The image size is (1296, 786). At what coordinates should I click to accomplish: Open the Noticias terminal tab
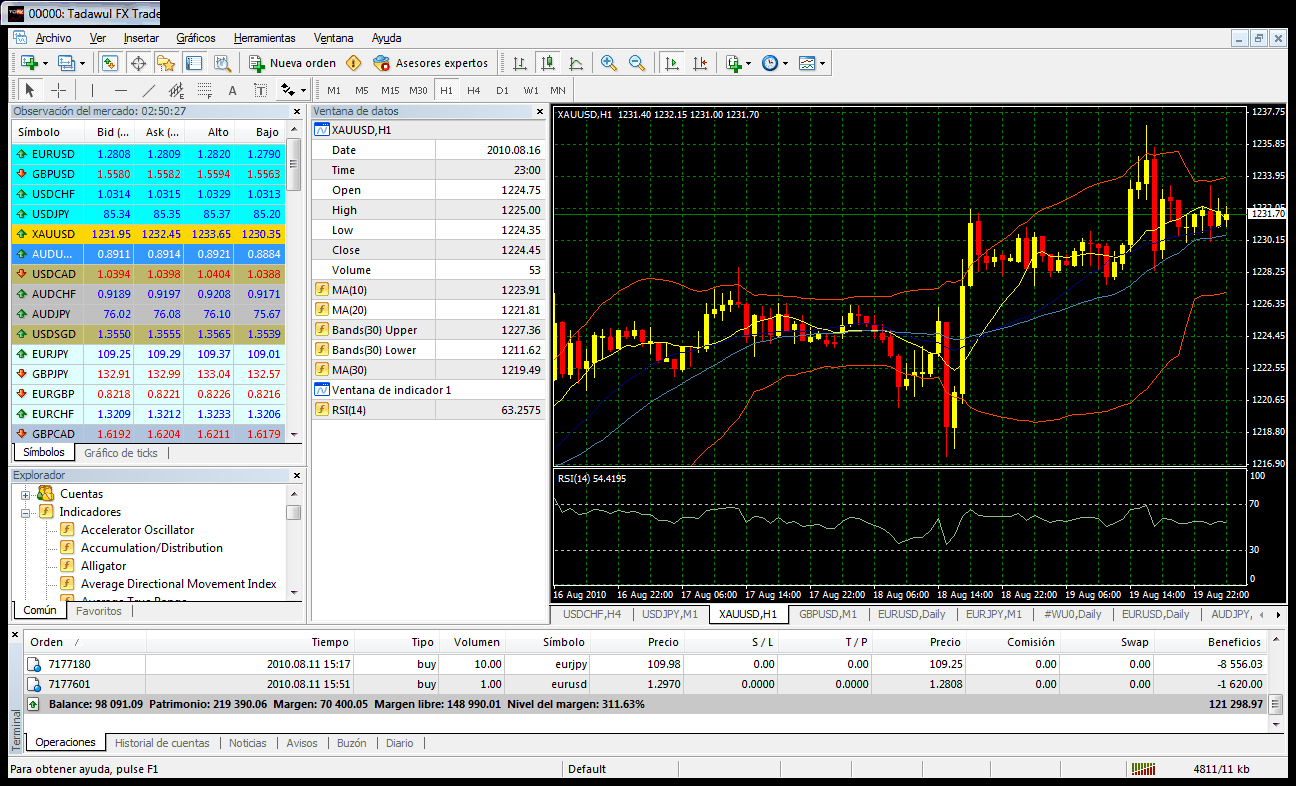248,743
